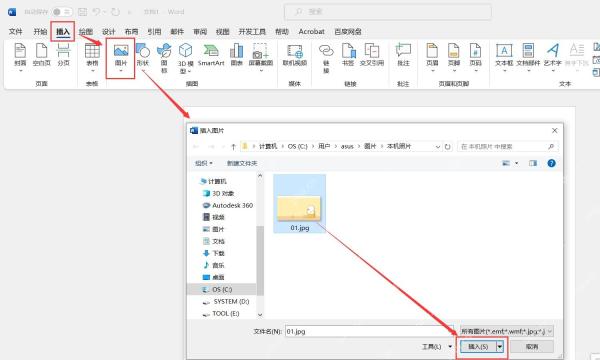Insert a 空白页 blank page
The height and width of the screenshot is (360, 600).
point(41,55)
